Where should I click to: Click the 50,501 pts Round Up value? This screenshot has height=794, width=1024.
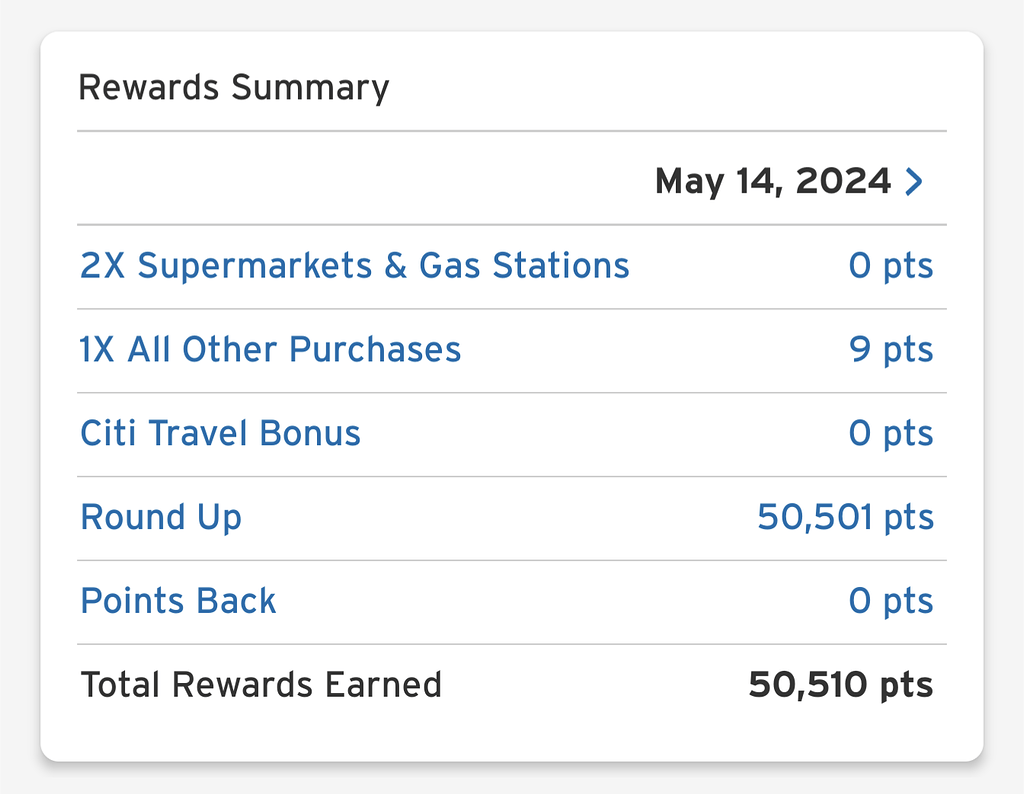pos(845,518)
